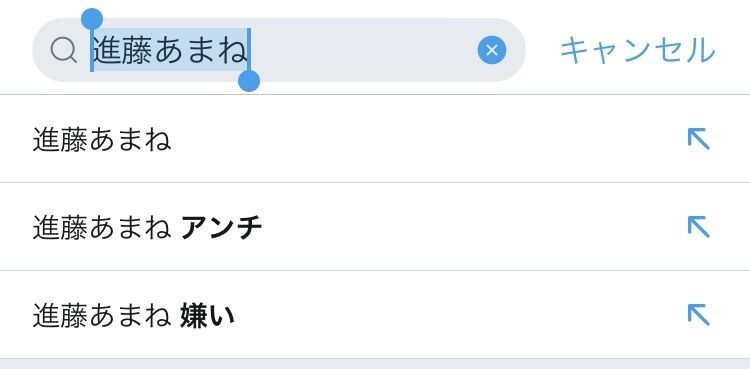The height and width of the screenshot is (369, 750).
Task: Select the 進藤あまね 嫌い suggestion
Action: [375, 315]
